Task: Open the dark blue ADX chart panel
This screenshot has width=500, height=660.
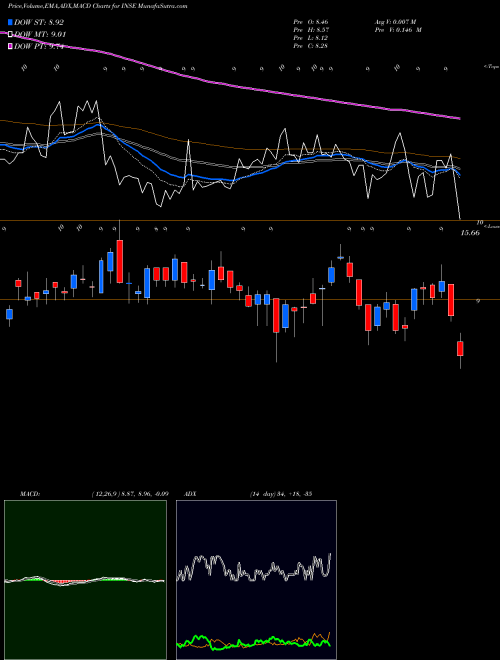Action: pyautogui.click(x=256, y=580)
